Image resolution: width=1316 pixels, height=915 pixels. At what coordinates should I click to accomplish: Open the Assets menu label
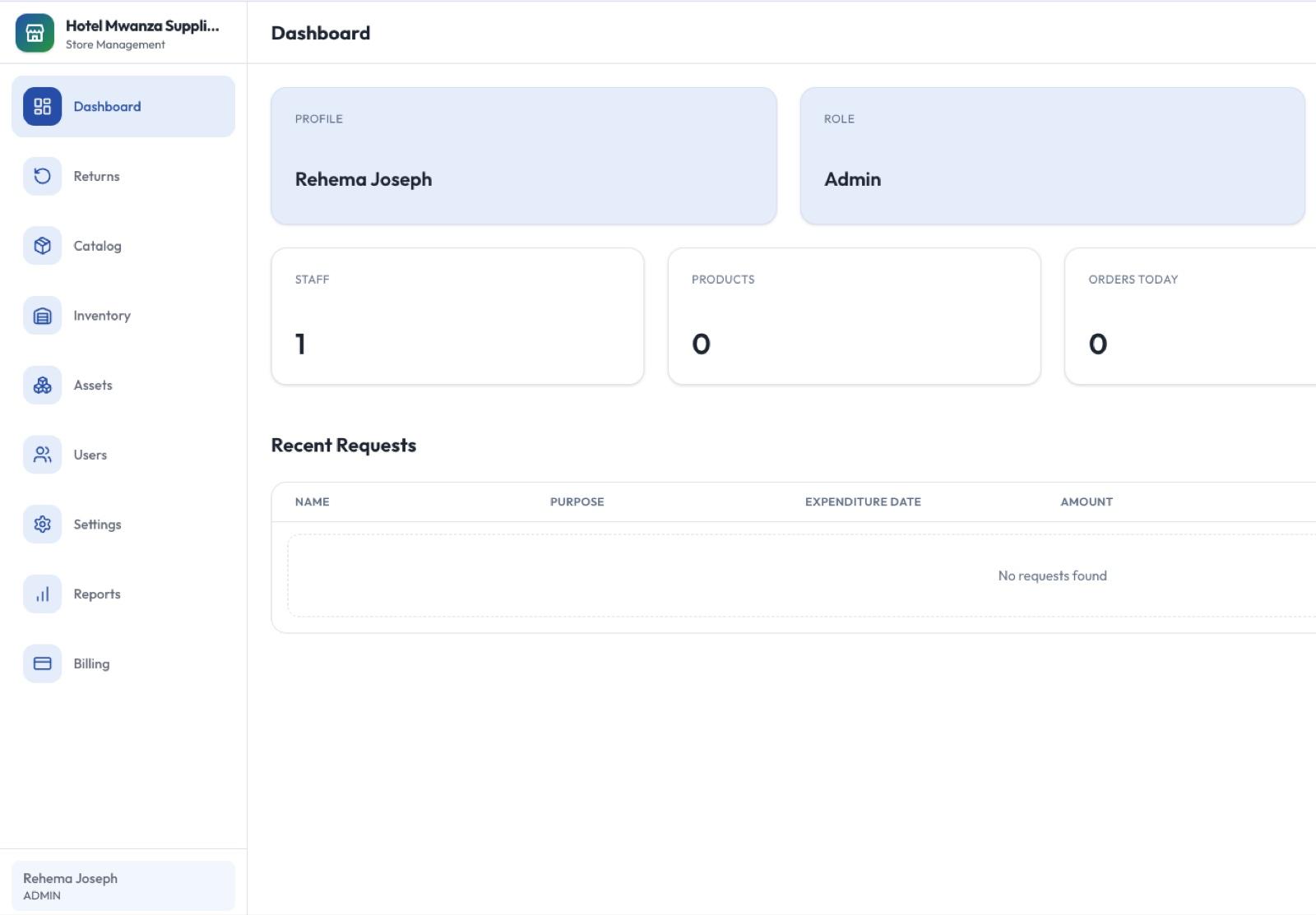click(93, 385)
